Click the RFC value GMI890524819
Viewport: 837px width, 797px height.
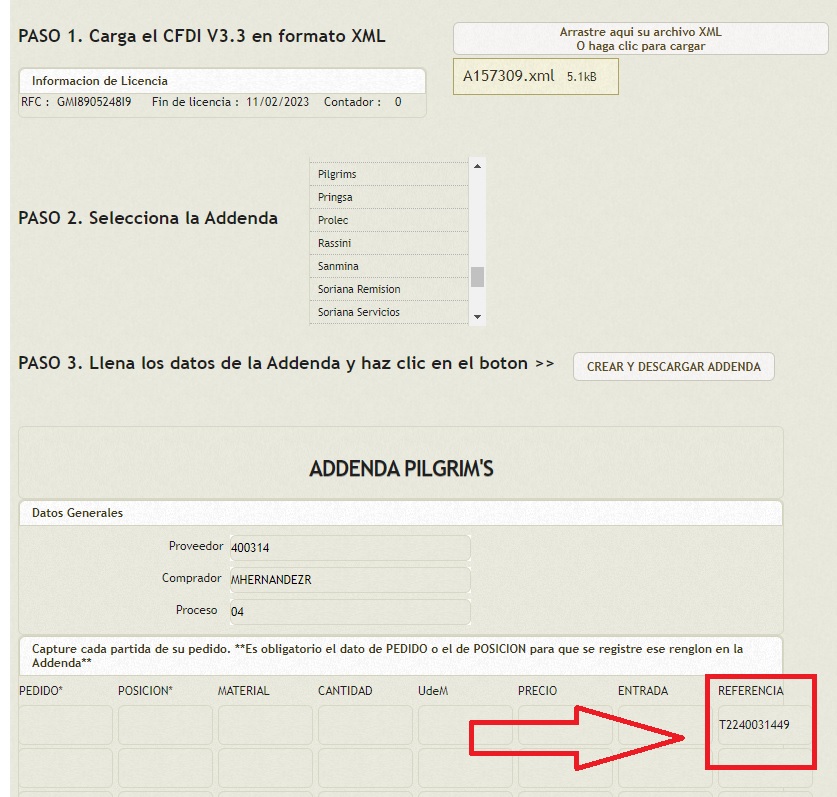pyautogui.click(x=94, y=102)
